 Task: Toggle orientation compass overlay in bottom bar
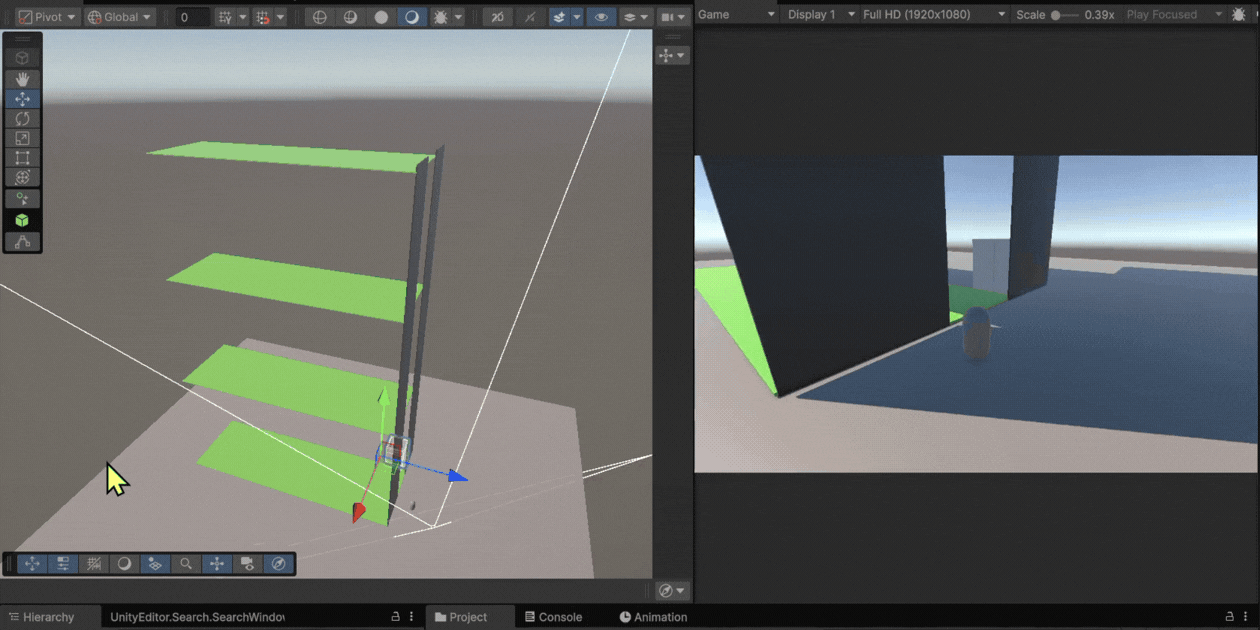279,564
